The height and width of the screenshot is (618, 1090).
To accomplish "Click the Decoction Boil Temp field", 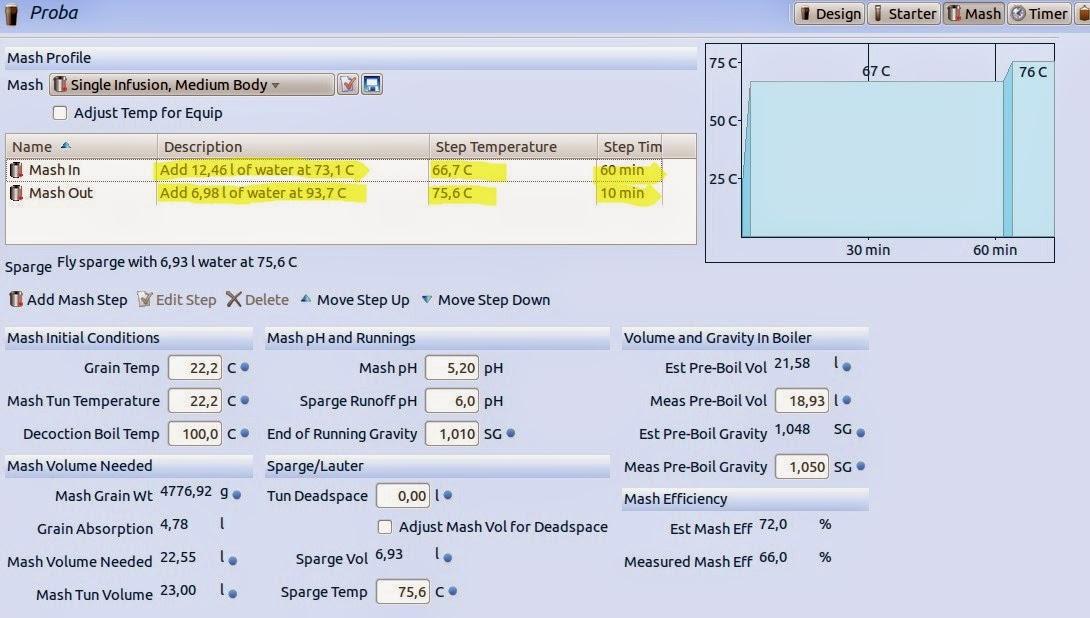I will coord(195,434).
